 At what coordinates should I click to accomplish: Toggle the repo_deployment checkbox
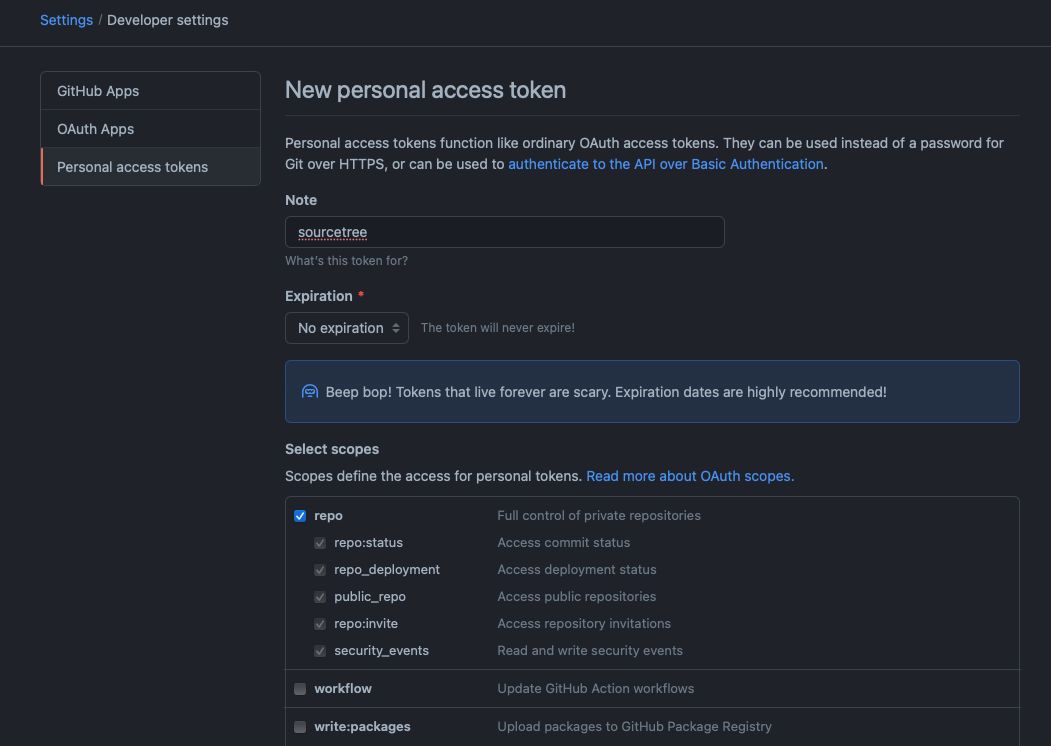pos(320,570)
